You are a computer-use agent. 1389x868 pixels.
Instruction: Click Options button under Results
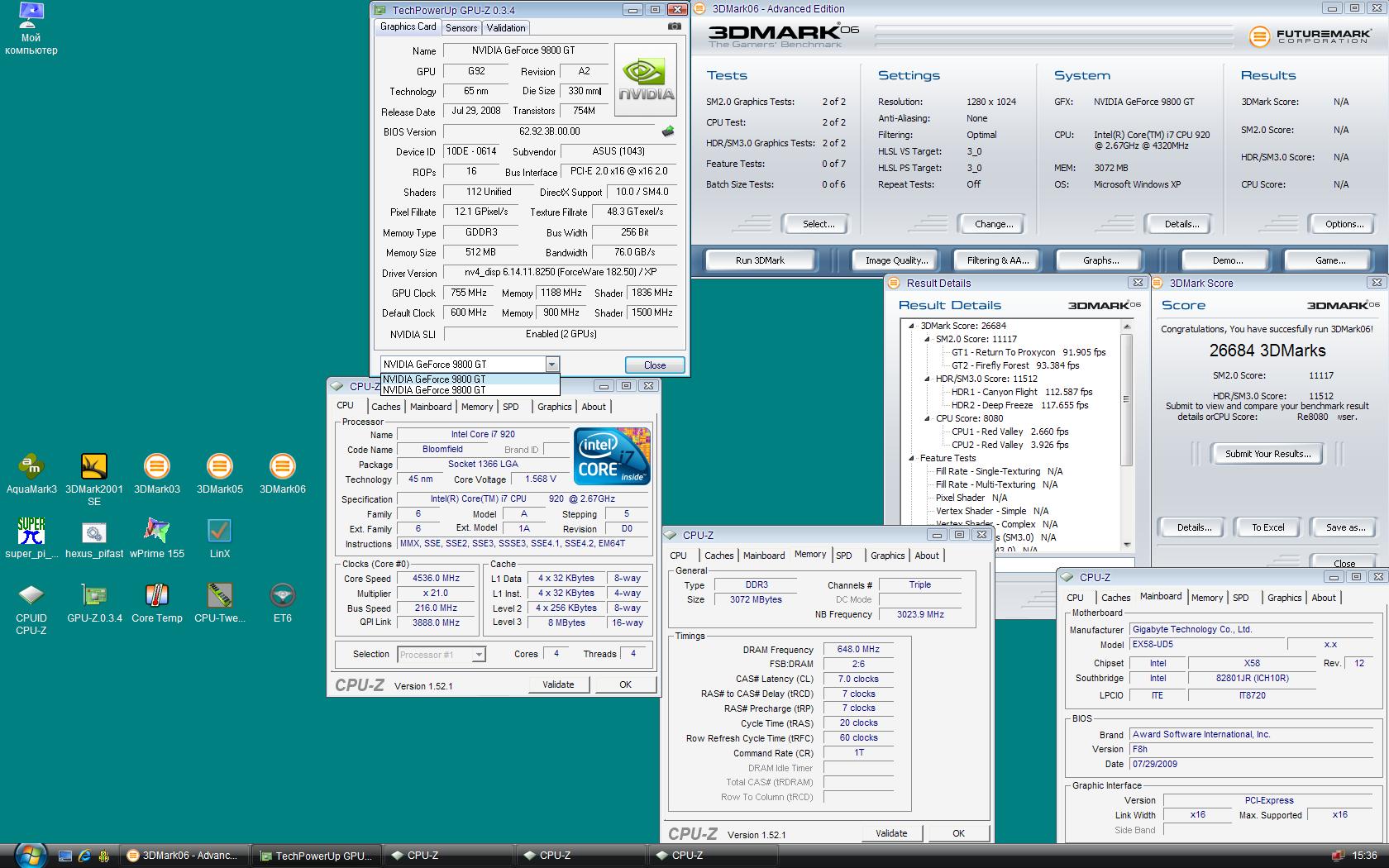pos(1344,224)
